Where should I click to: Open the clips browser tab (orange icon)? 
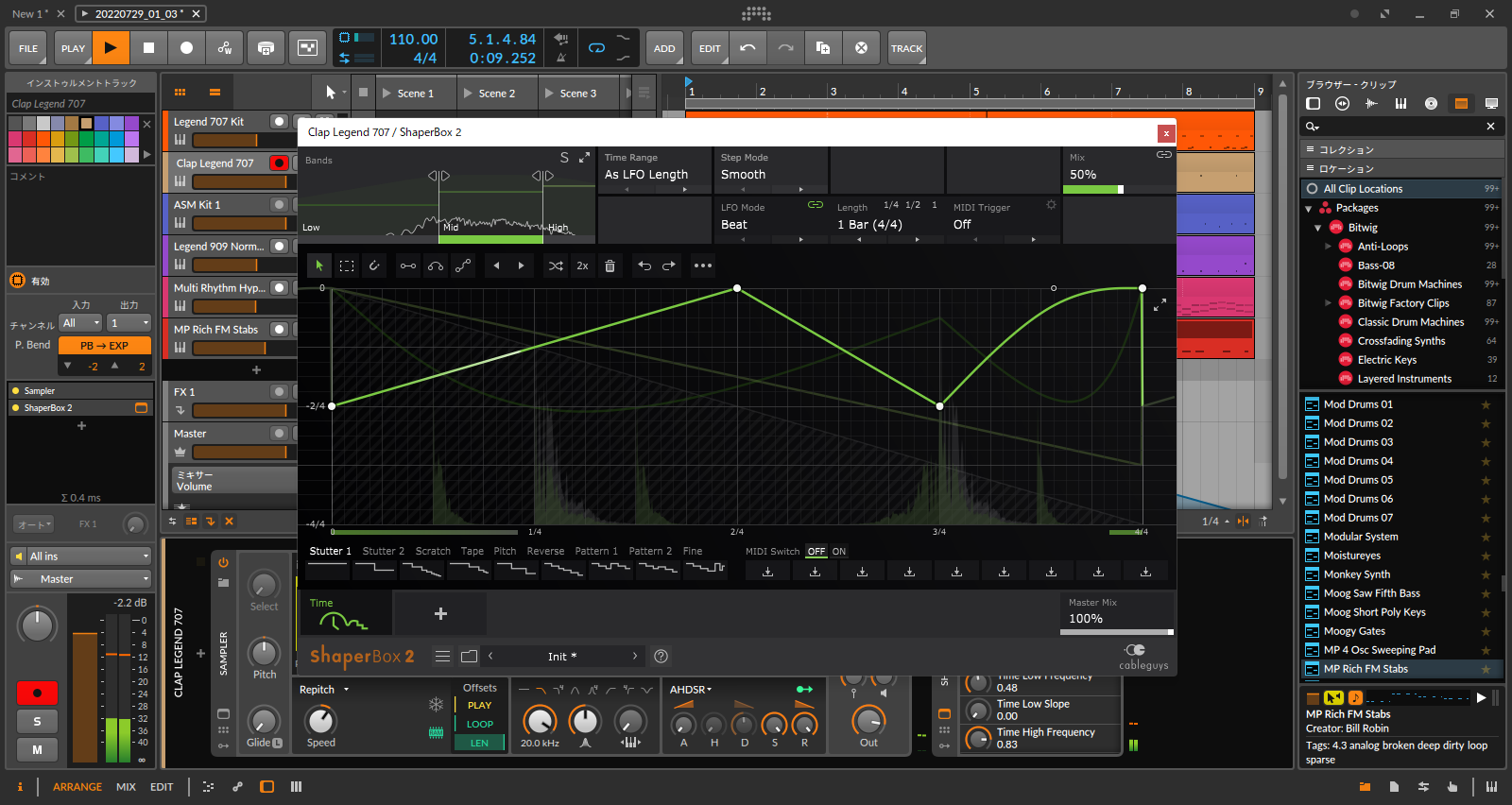coord(1461,103)
